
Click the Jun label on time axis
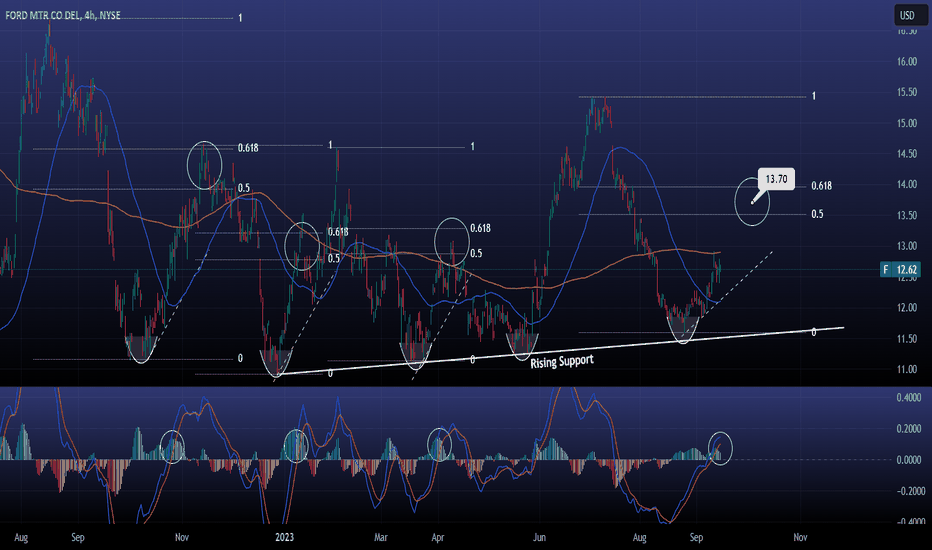click(x=539, y=538)
